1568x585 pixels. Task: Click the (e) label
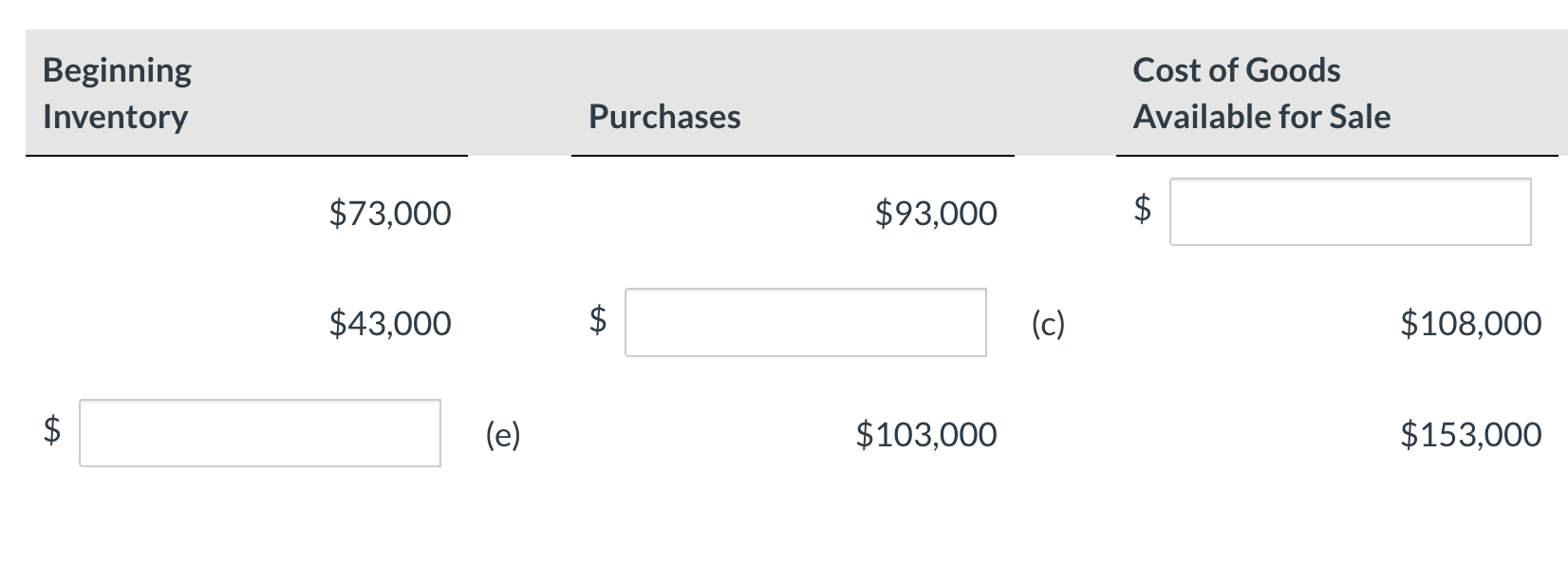tap(503, 435)
